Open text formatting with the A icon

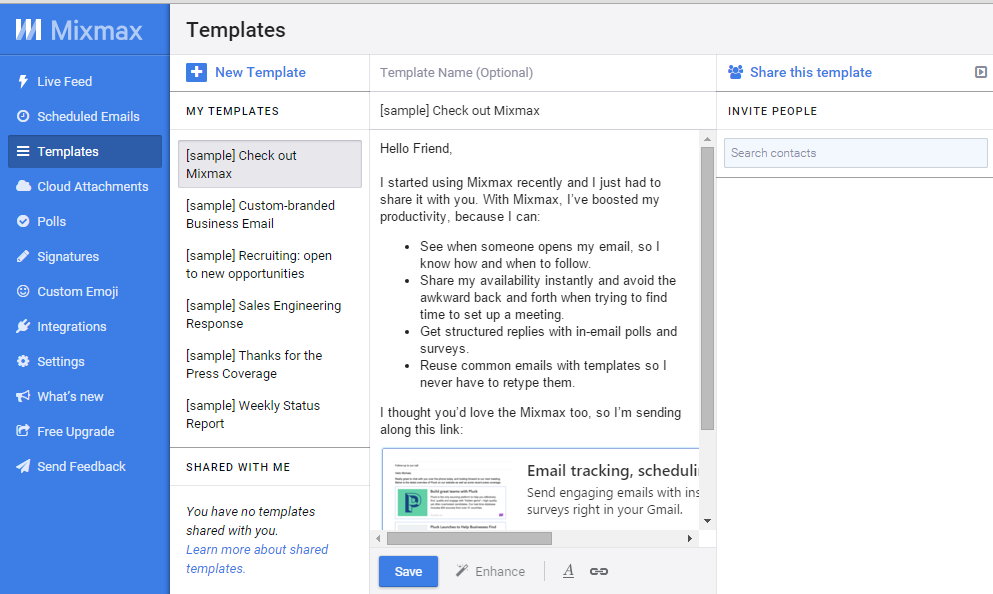(569, 571)
